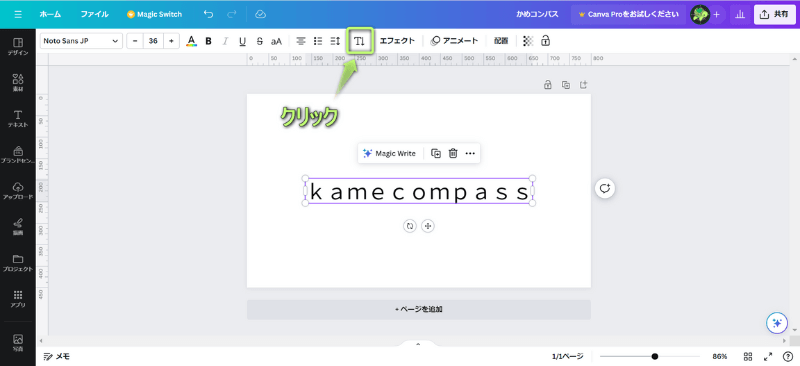Toggle uppercase aA formatting

tap(277, 41)
